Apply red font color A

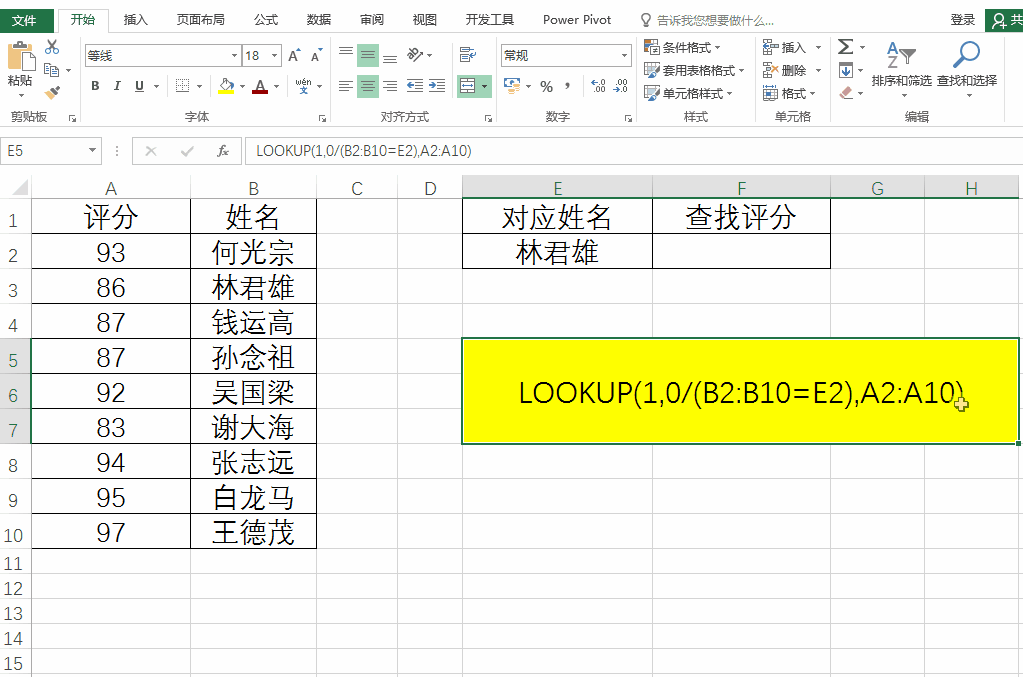pyautogui.click(x=260, y=85)
